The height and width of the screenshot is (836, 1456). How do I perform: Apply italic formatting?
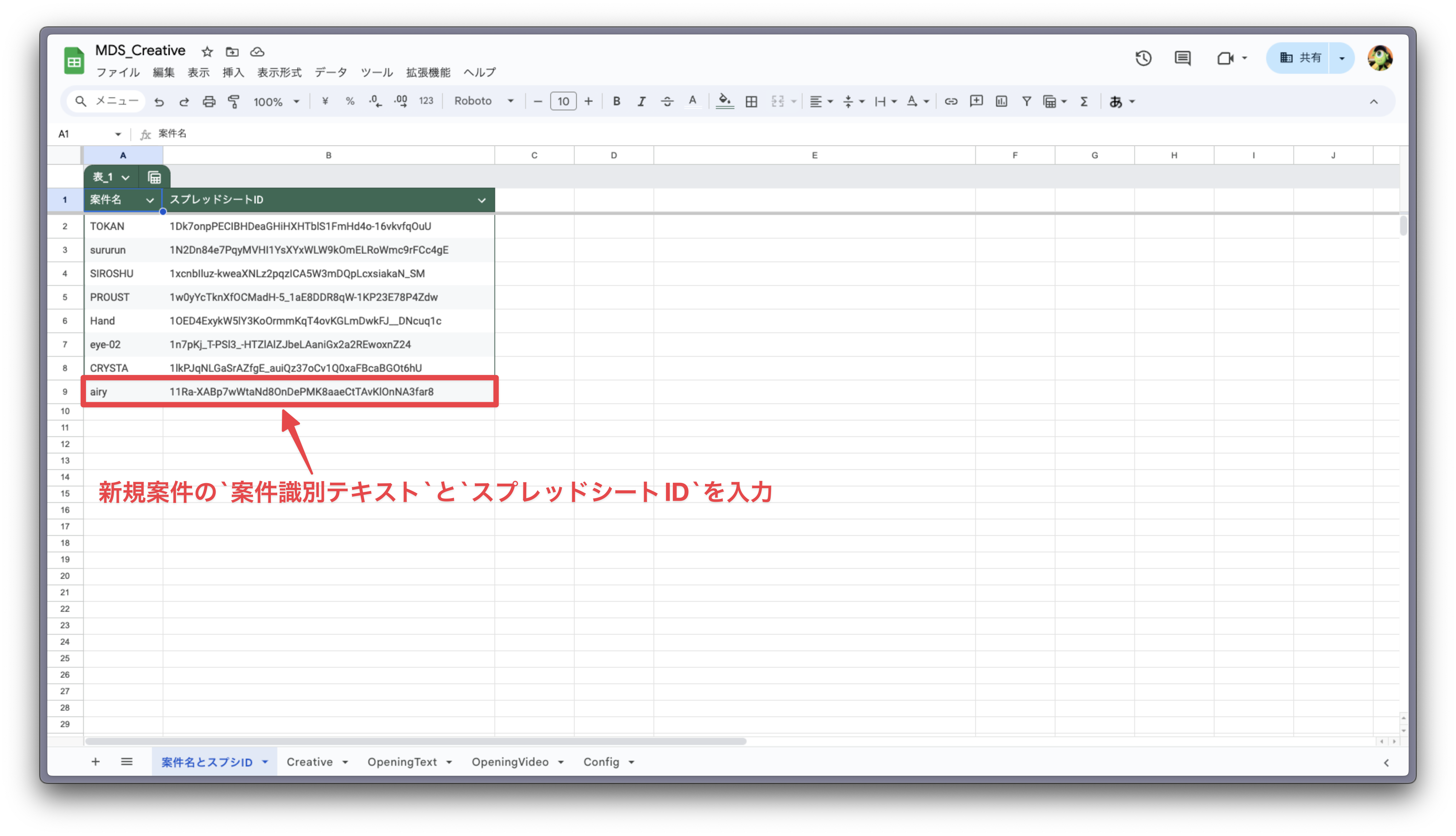(641, 101)
